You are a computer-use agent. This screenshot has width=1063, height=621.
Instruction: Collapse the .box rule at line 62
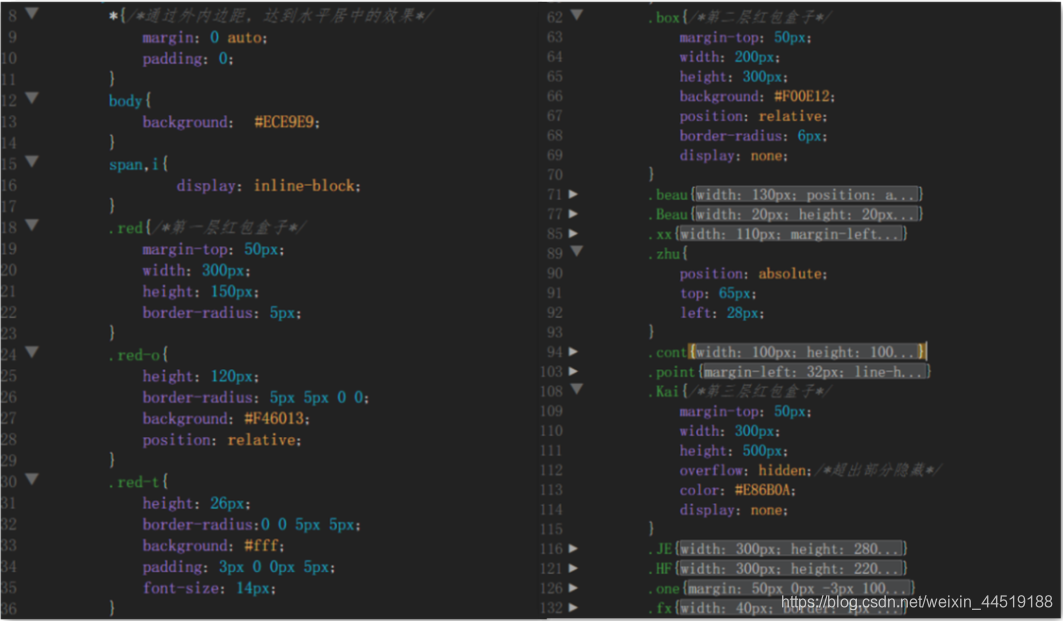(577, 14)
